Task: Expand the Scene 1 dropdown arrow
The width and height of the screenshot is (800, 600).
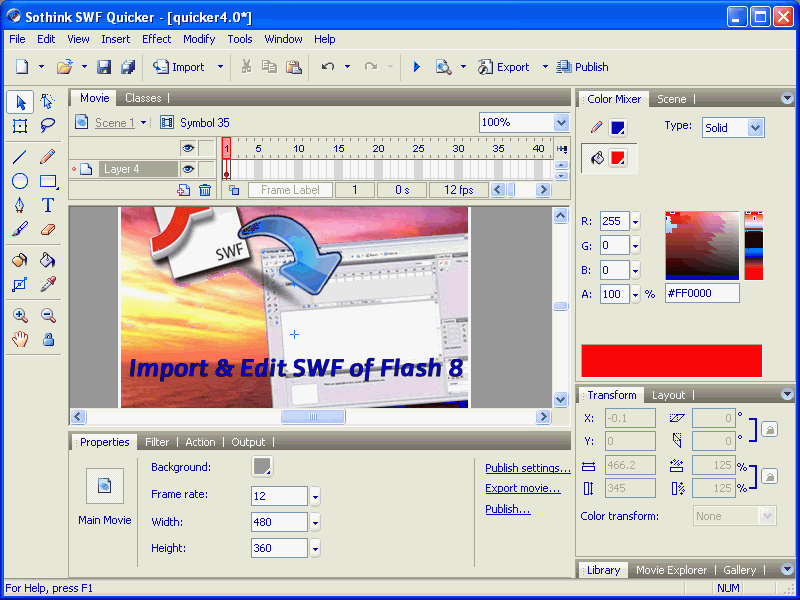Action: [x=143, y=123]
